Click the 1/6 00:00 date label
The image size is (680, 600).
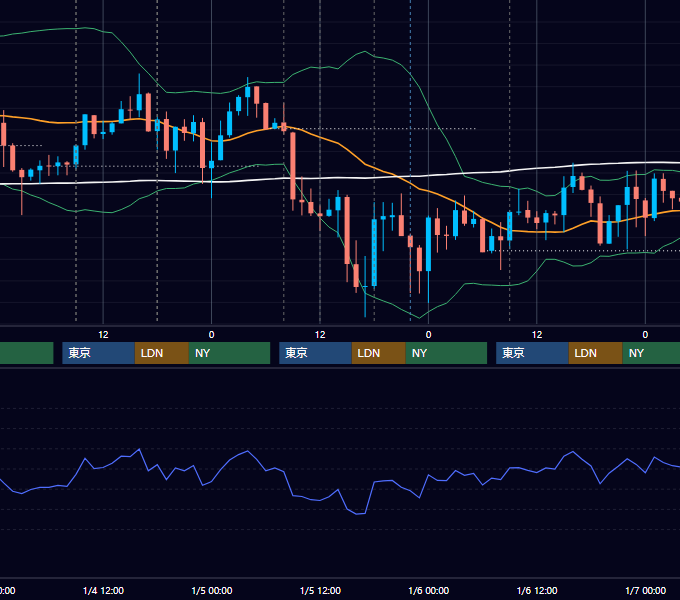point(428,590)
